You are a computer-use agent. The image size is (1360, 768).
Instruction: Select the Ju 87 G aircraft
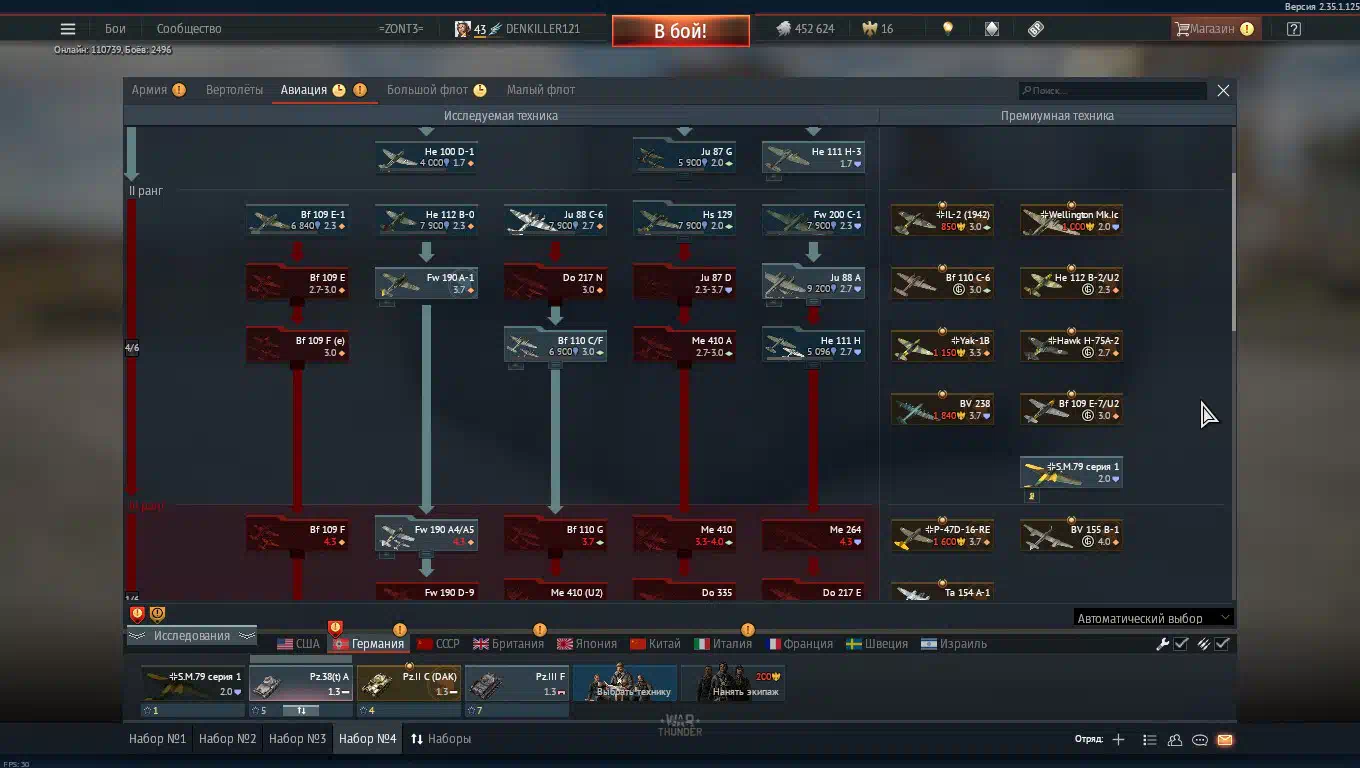(x=684, y=157)
